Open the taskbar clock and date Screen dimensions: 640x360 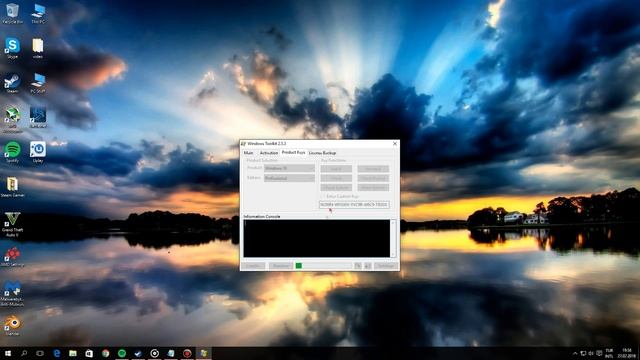tap(627, 353)
